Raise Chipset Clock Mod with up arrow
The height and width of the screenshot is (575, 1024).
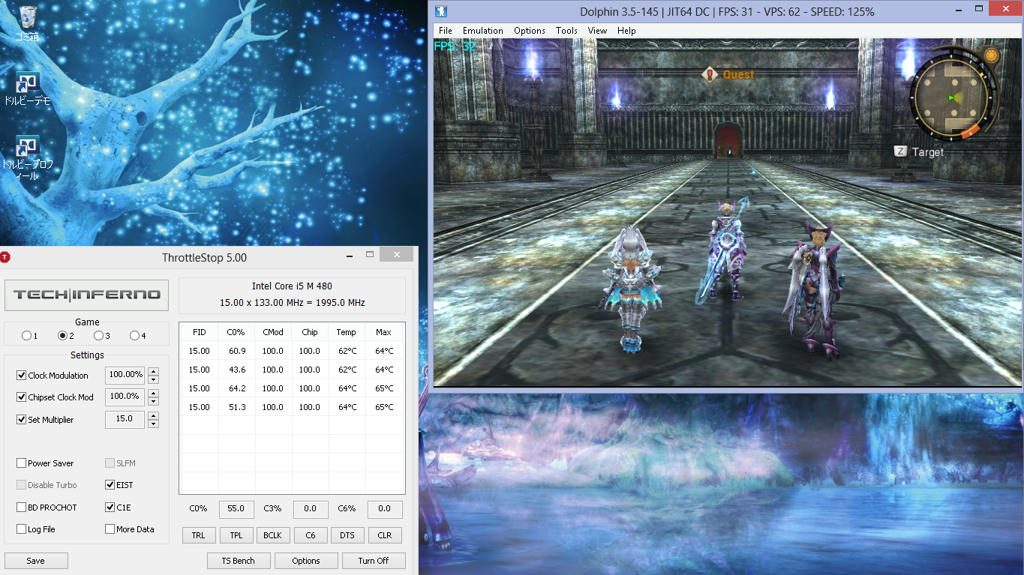coord(153,394)
